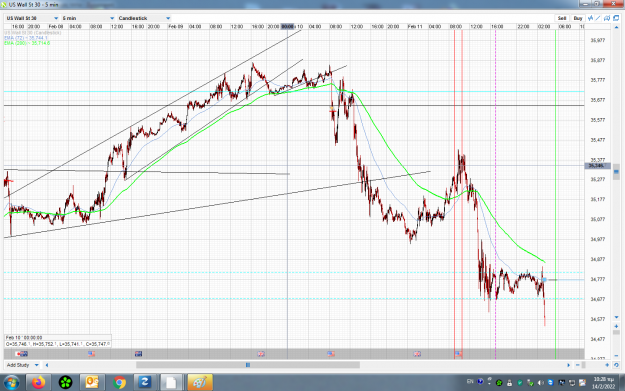The image size is (625, 391).
Task: Open Firefox from the taskbar
Action: click(x=39, y=383)
